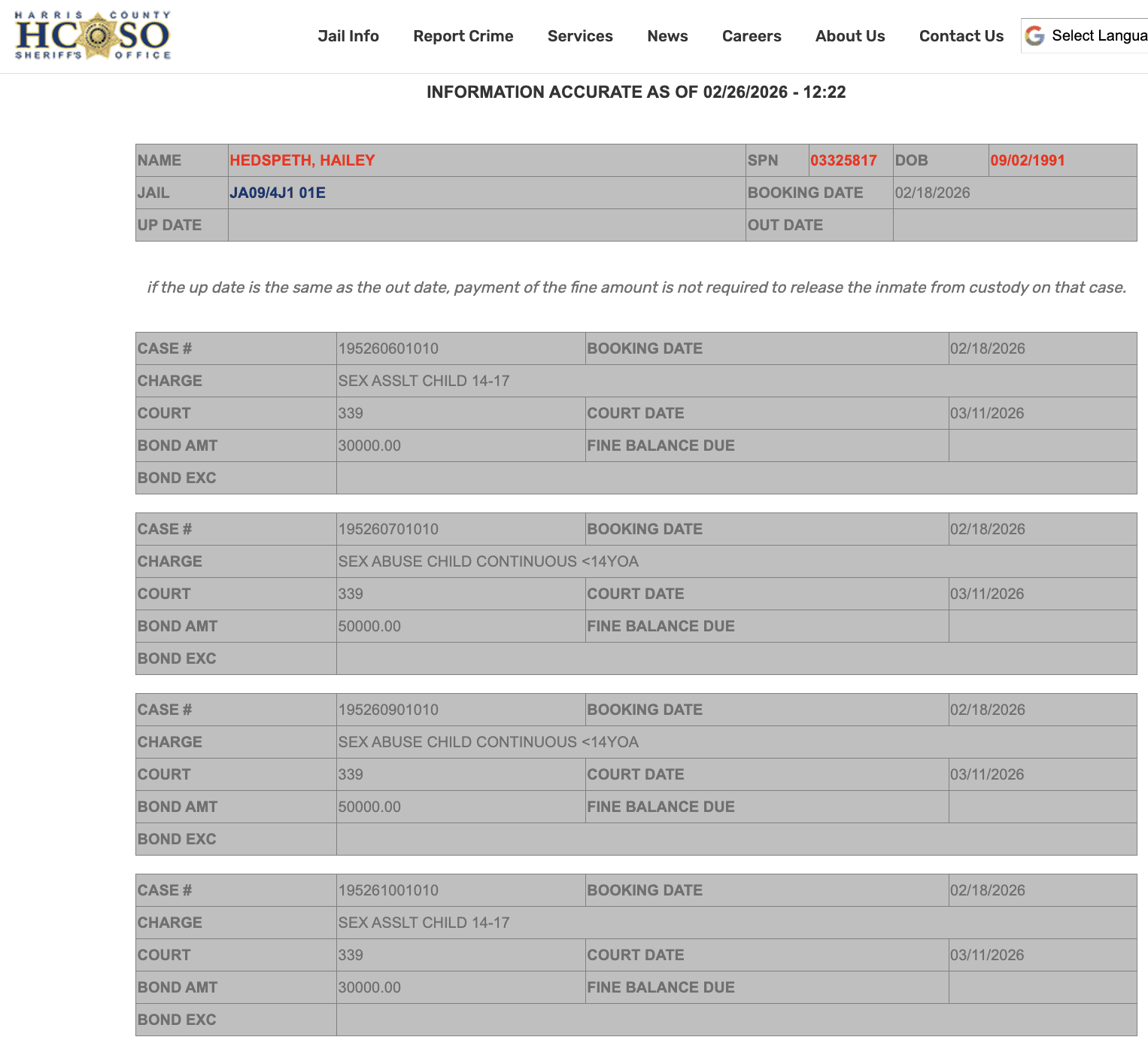Click the red DOB date value
1148x1046 pixels.
[x=1027, y=160]
